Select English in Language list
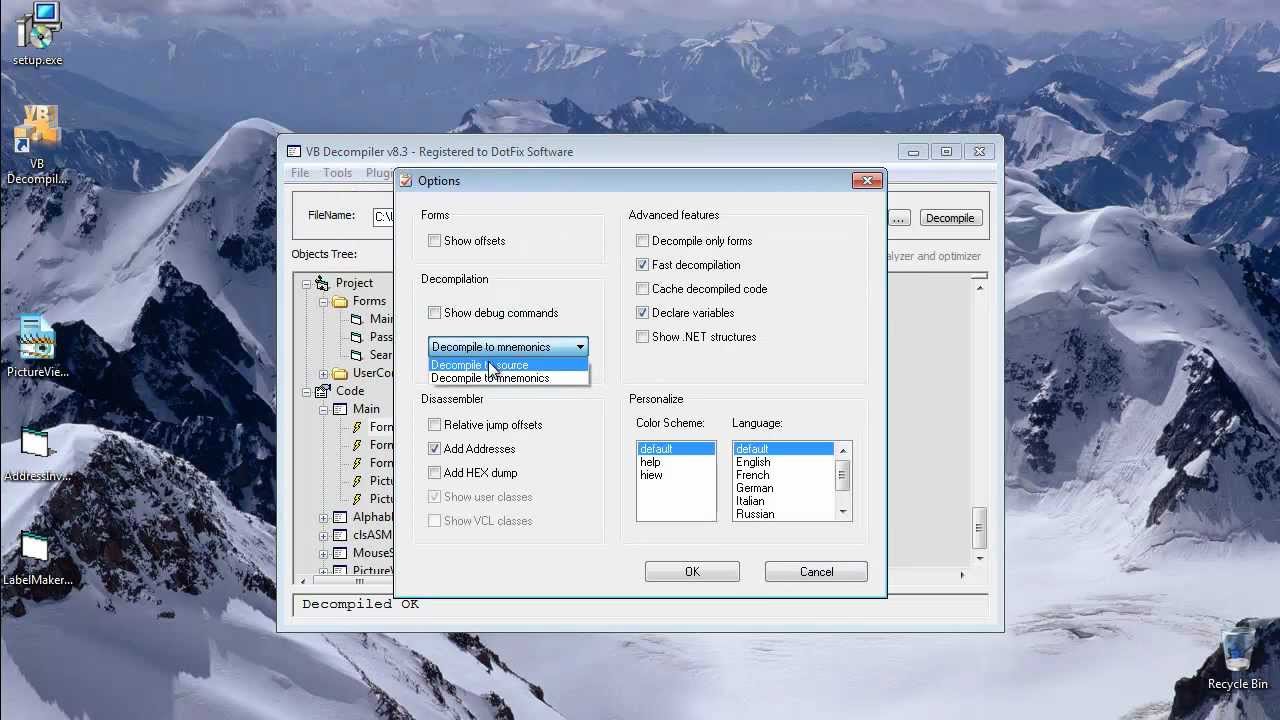This screenshot has height=720, width=1280. click(x=784, y=462)
